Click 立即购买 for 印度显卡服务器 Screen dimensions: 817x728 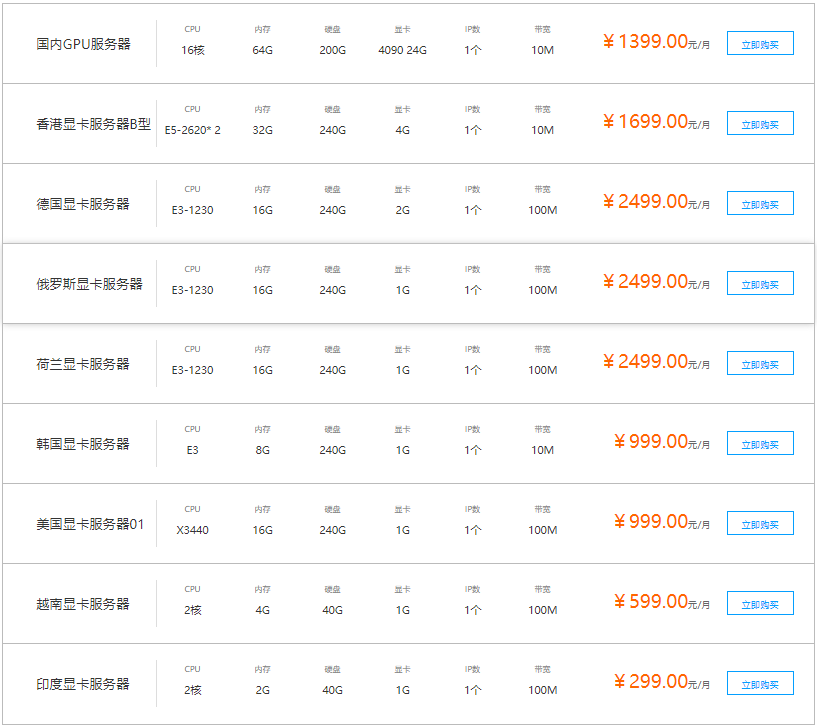[759, 682]
